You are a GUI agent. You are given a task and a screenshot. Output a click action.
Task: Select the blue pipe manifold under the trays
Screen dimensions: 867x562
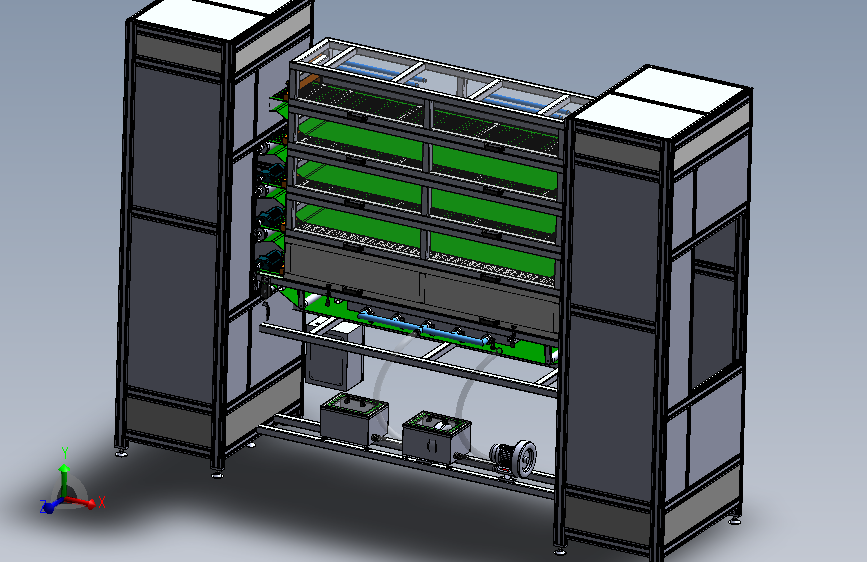pyautogui.click(x=425, y=329)
